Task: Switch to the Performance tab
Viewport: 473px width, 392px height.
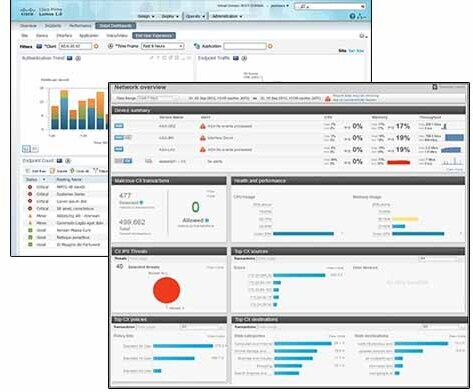Action: click(80, 26)
